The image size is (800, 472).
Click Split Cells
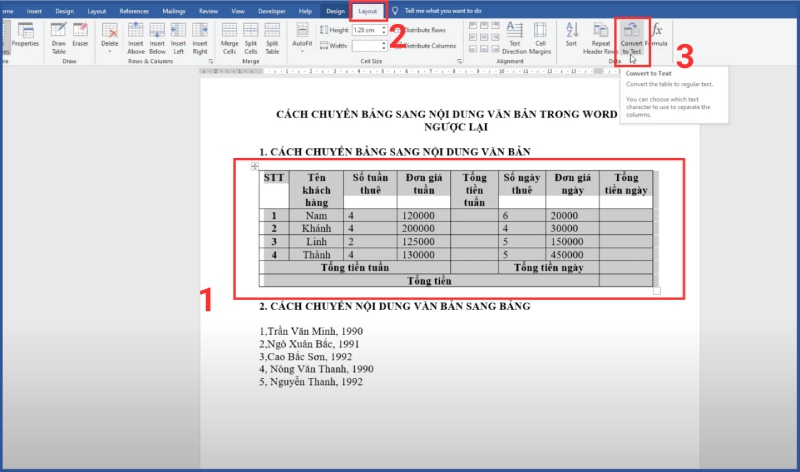click(x=251, y=38)
